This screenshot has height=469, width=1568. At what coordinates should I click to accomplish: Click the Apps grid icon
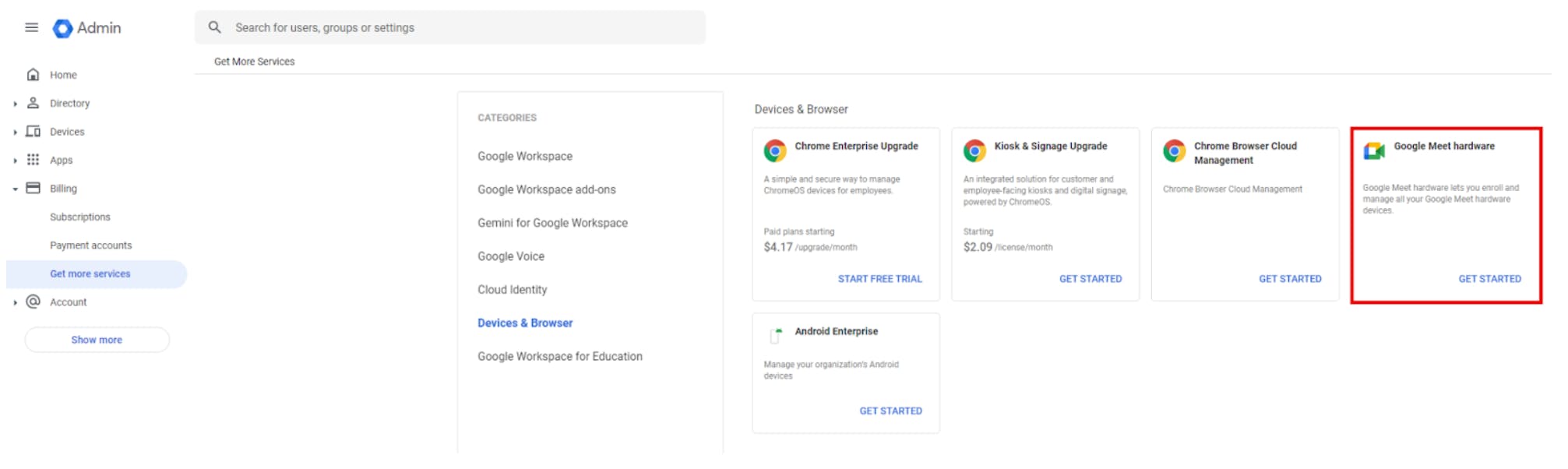click(x=33, y=160)
